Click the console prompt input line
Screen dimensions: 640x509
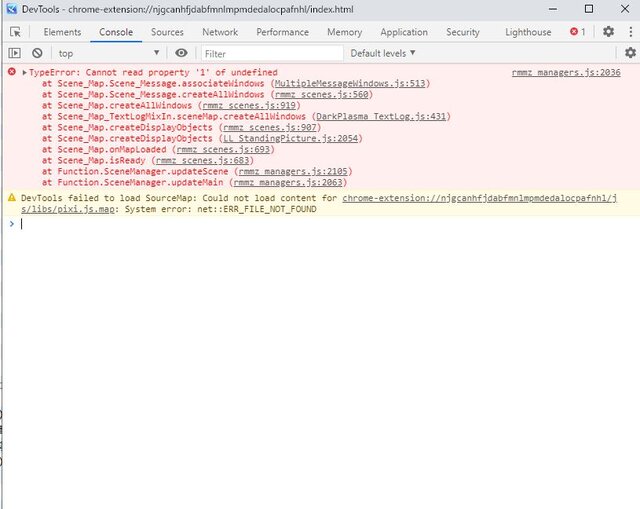pos(327,224)
